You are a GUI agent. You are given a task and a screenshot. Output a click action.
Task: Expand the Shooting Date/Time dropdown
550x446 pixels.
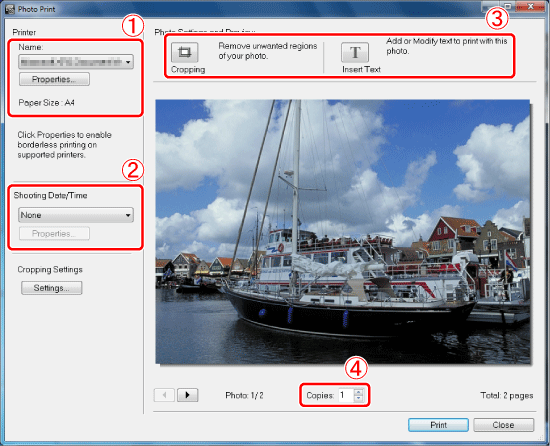click(x=76, y=215)
